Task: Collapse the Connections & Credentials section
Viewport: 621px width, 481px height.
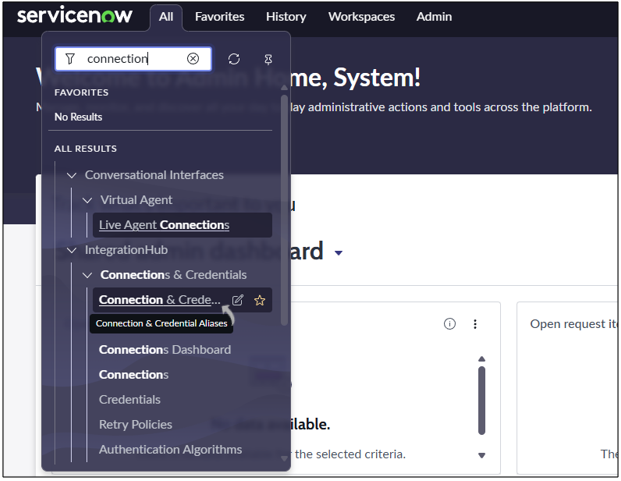Action: (x=87, y=275)
